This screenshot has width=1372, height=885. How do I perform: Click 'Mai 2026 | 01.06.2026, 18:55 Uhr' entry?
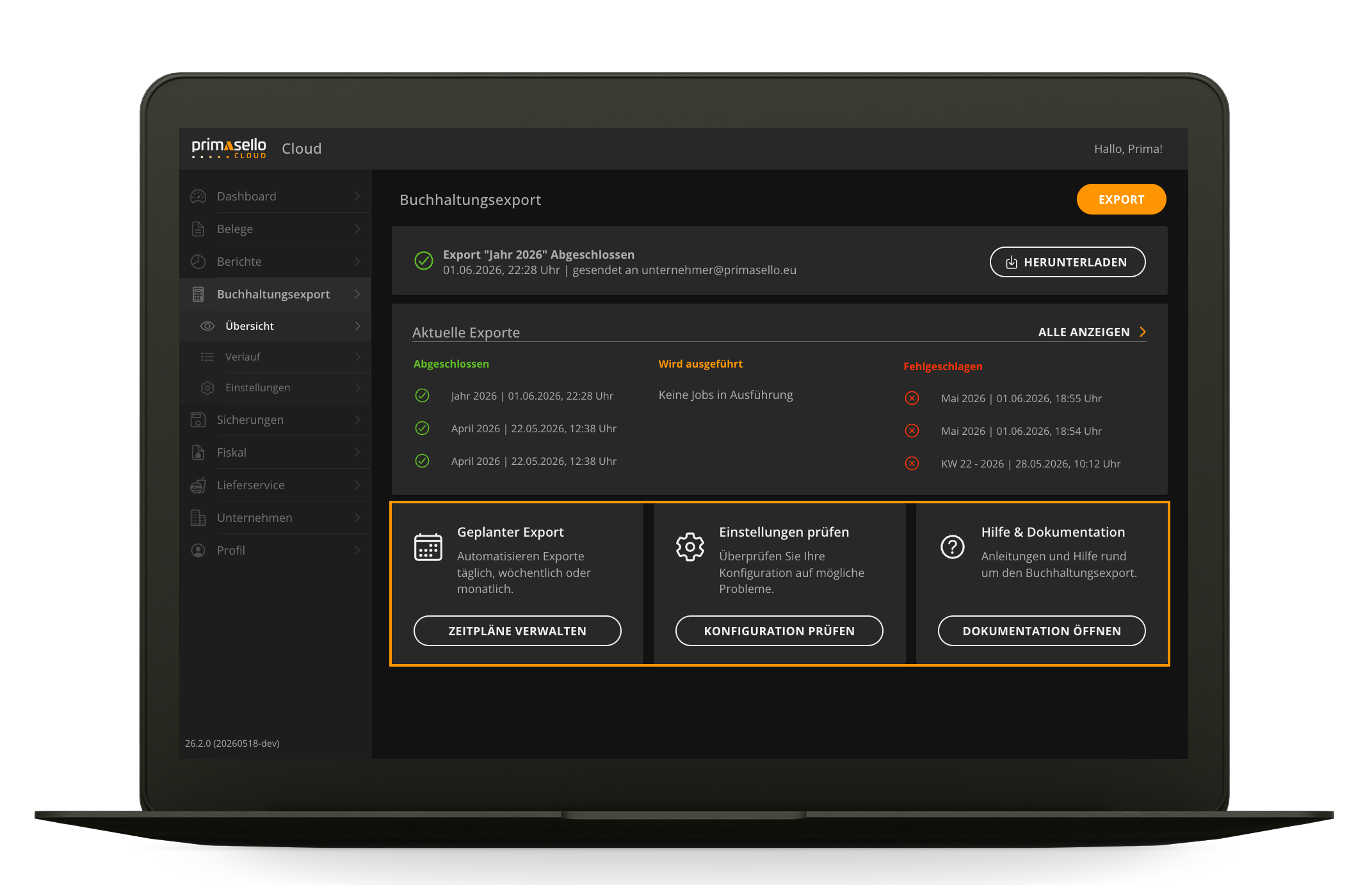(x=1021, y=398)
